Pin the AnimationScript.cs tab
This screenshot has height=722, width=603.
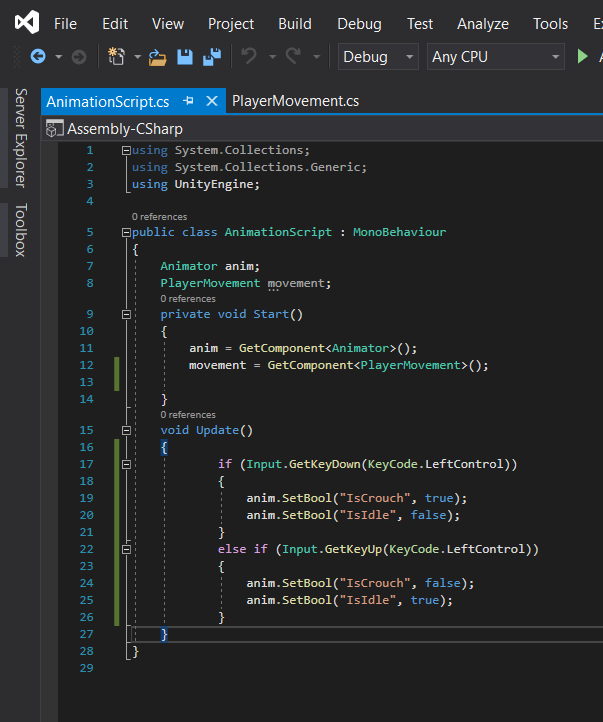(188, 101)
